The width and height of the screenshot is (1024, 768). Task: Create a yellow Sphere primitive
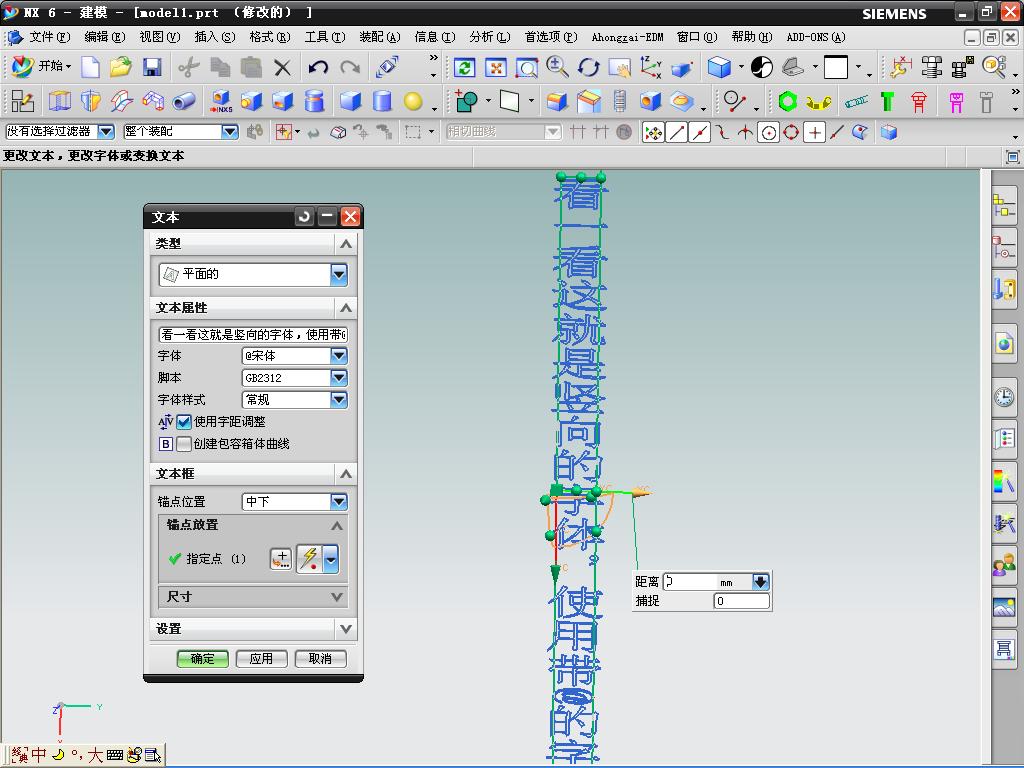tap(413, 101)
